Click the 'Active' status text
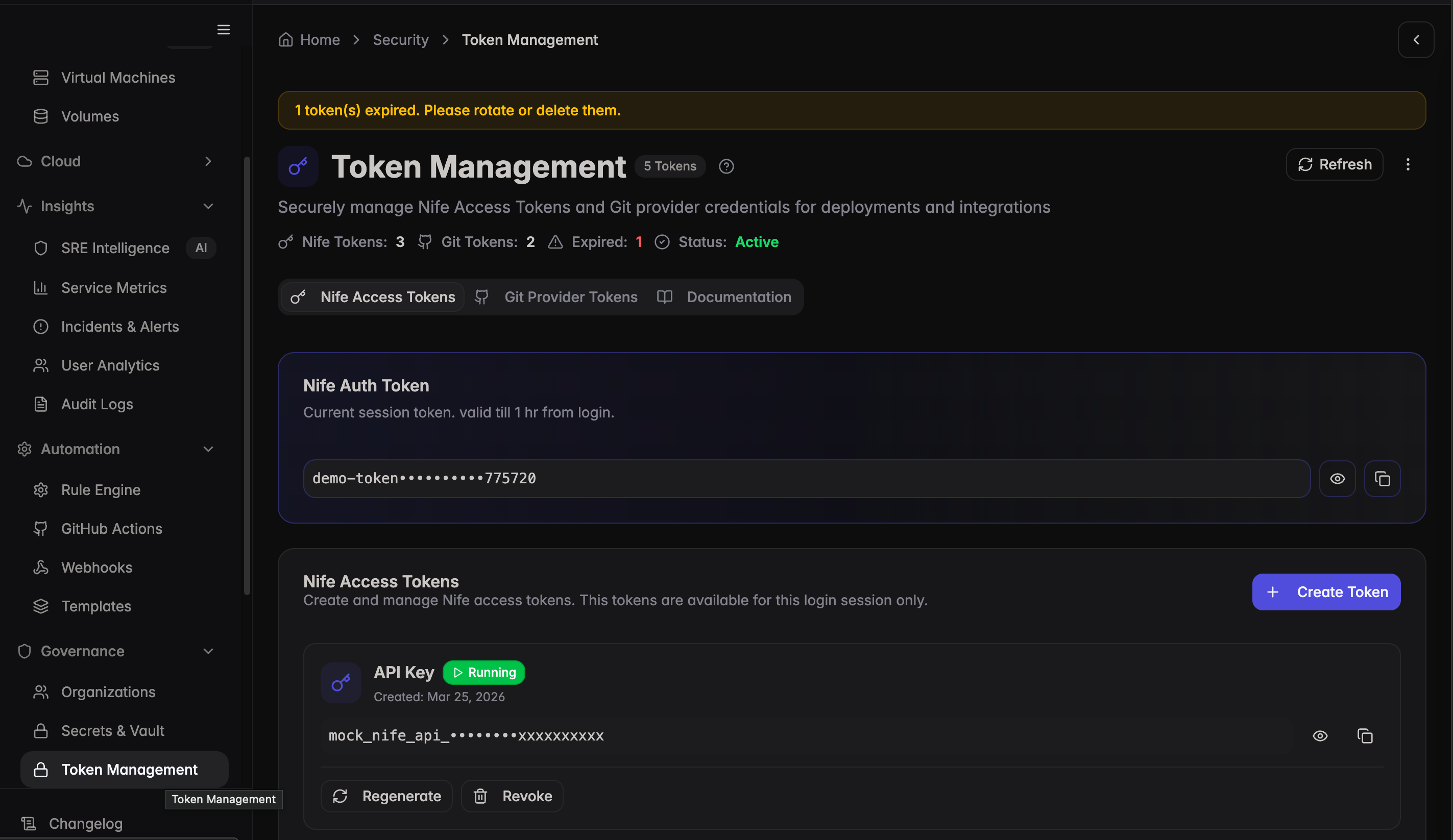The height and width of the screenshot is (840, 1453). tap(757, 242)
